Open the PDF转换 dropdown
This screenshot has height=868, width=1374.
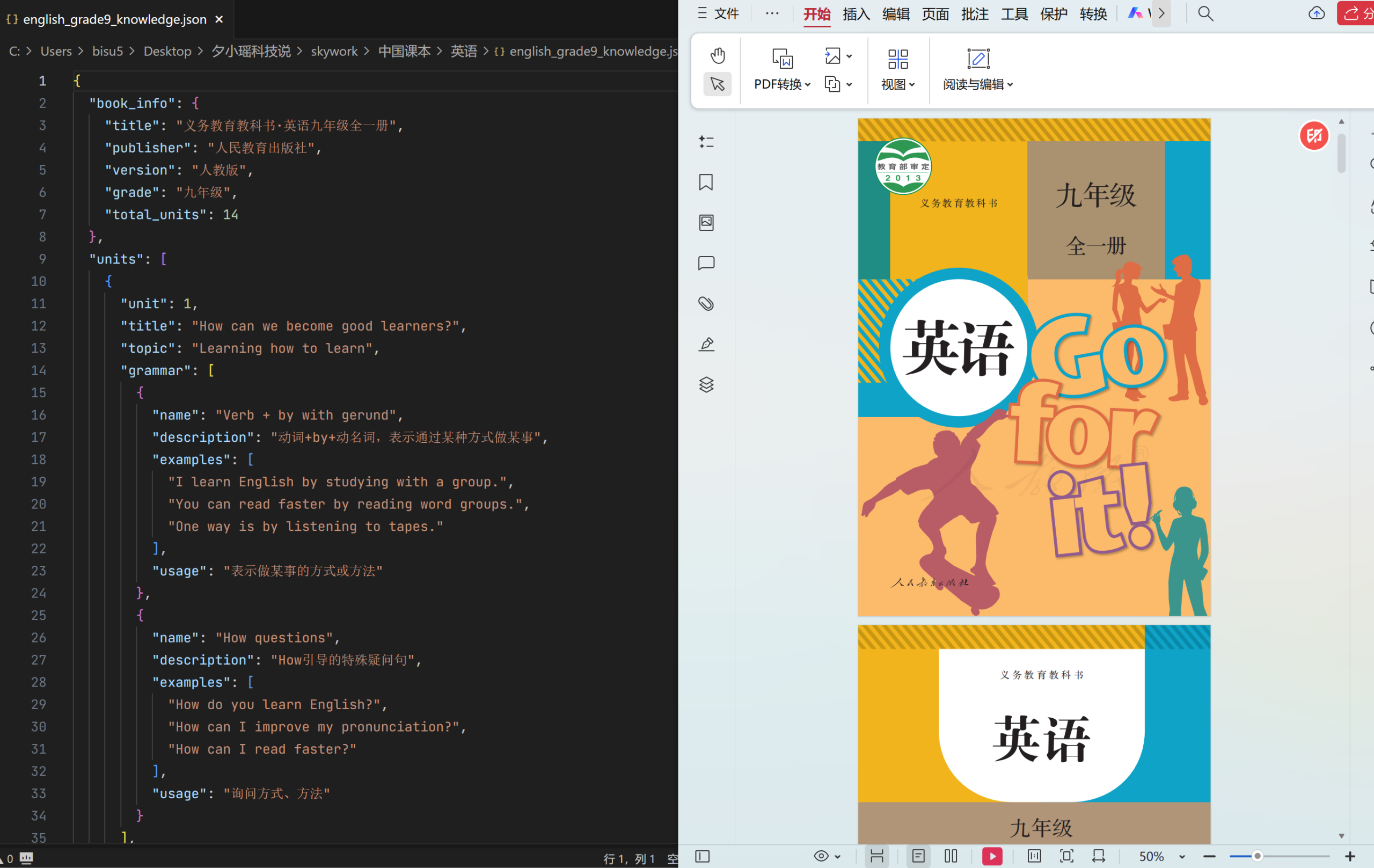(x=781, y=84)
